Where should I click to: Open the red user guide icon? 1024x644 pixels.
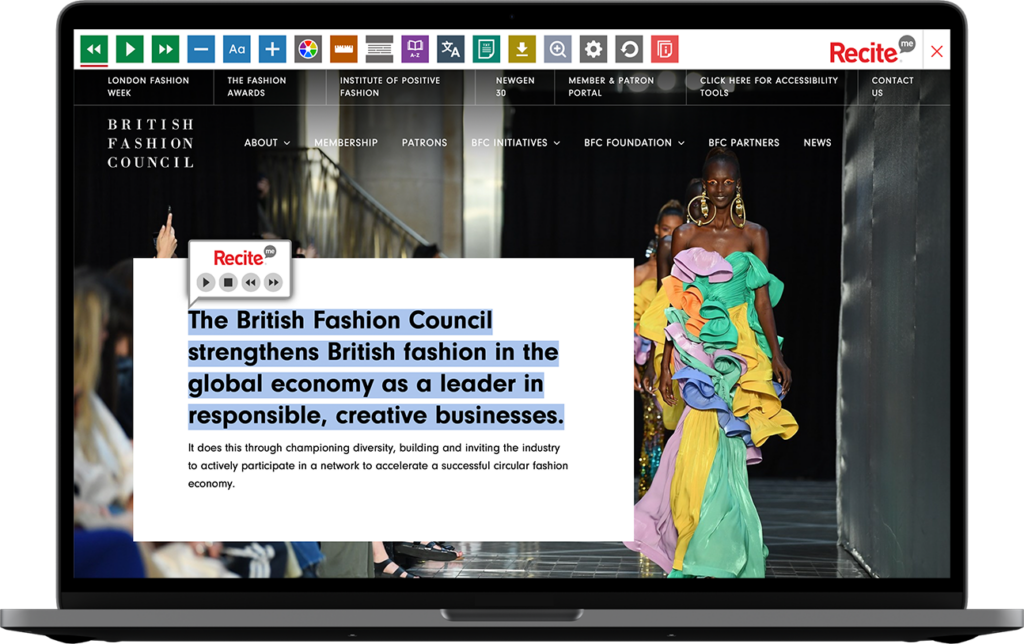[664, 49]
